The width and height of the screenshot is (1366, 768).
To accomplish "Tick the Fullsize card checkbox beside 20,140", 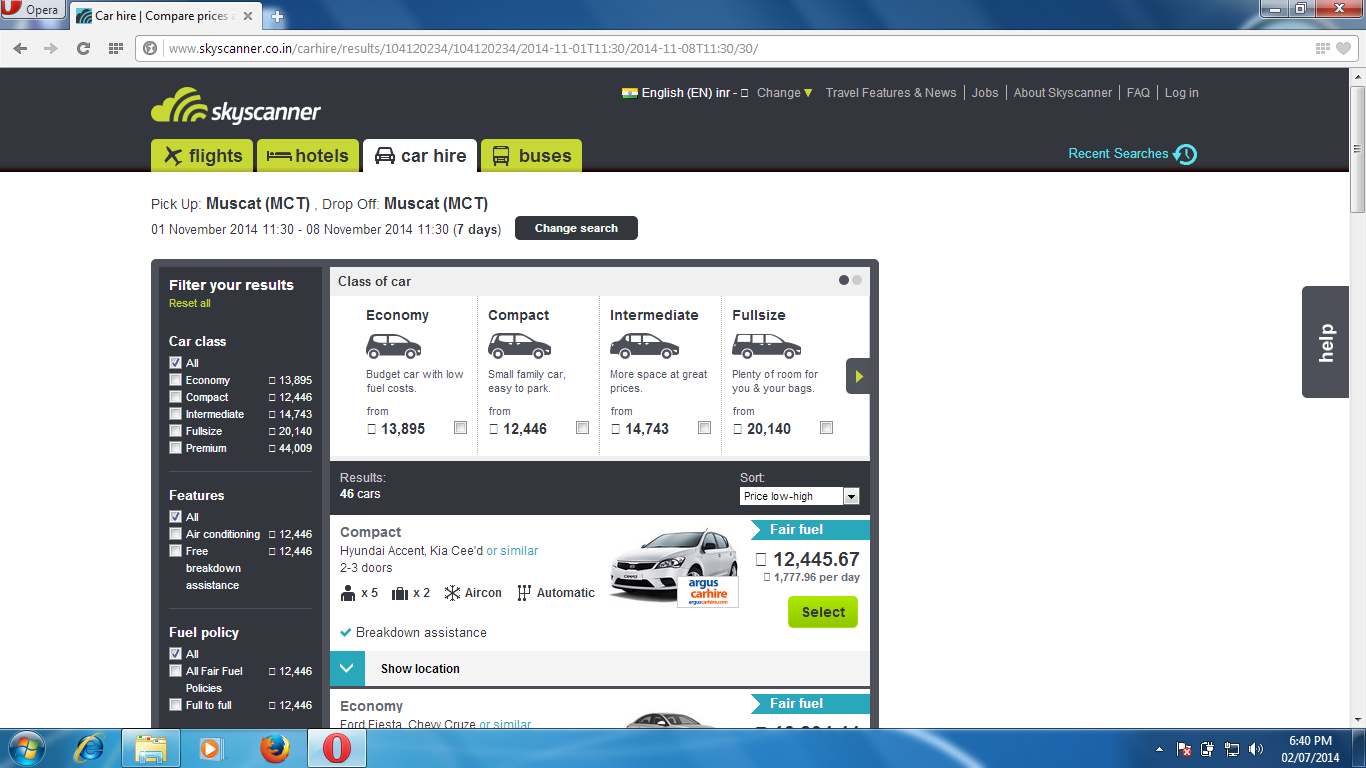I will (826, 428).
